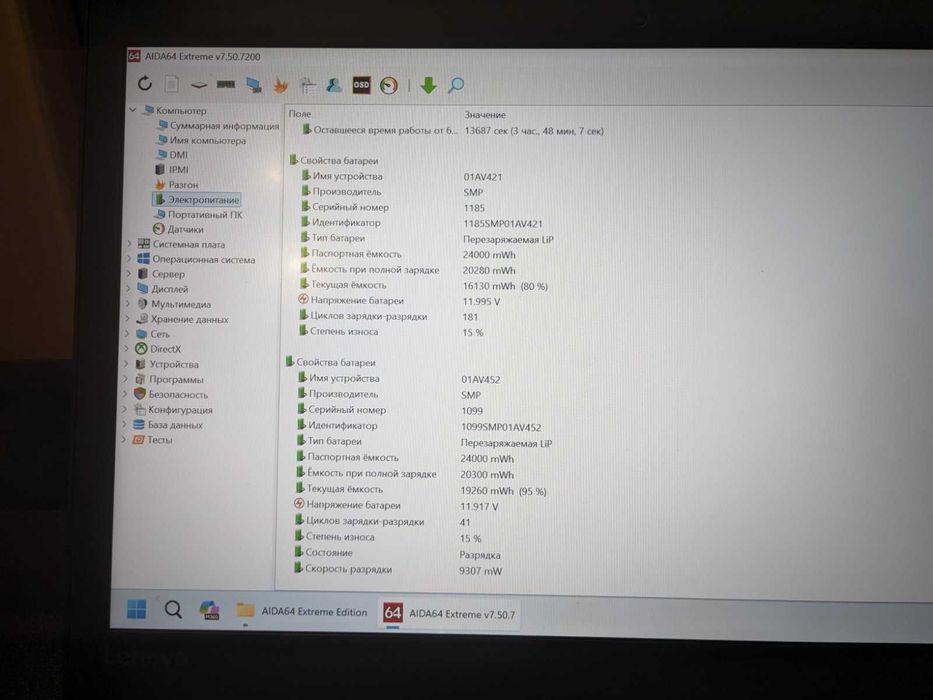
Task: Open the sensor gauge toolbar icon
Action: click(389, 85)
